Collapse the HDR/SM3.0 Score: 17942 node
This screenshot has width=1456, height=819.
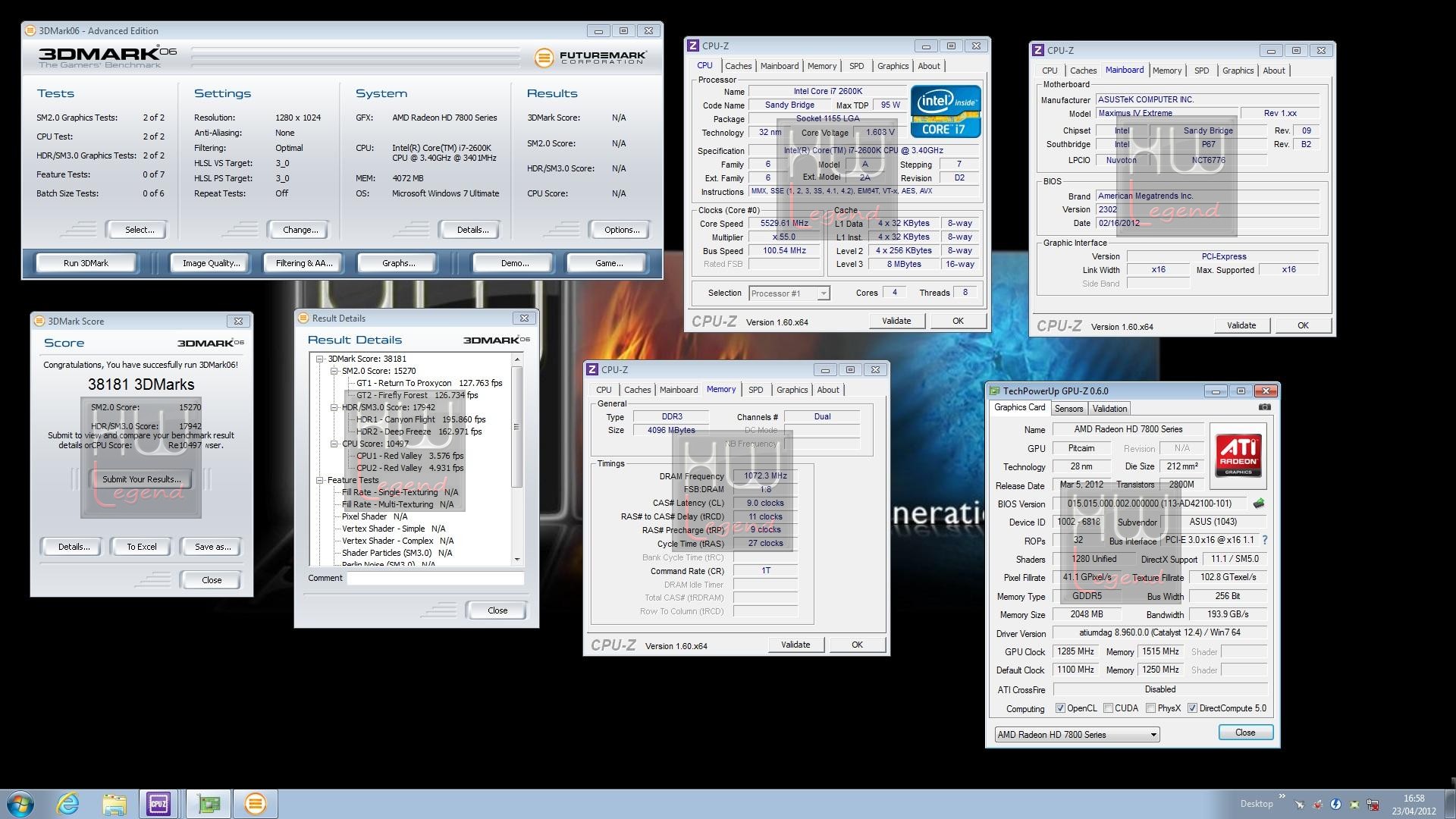click(334, 408)
